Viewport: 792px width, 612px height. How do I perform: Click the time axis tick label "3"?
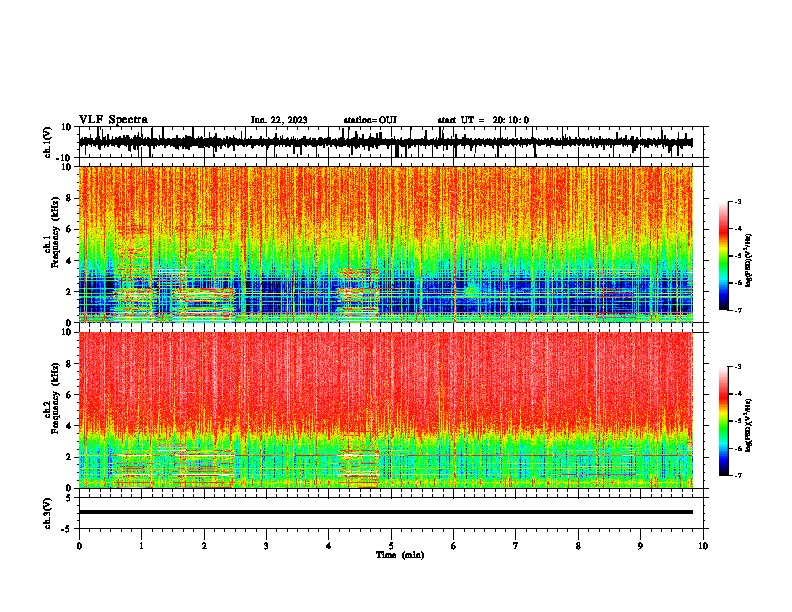pyautogui.click(x=266, y=546)
